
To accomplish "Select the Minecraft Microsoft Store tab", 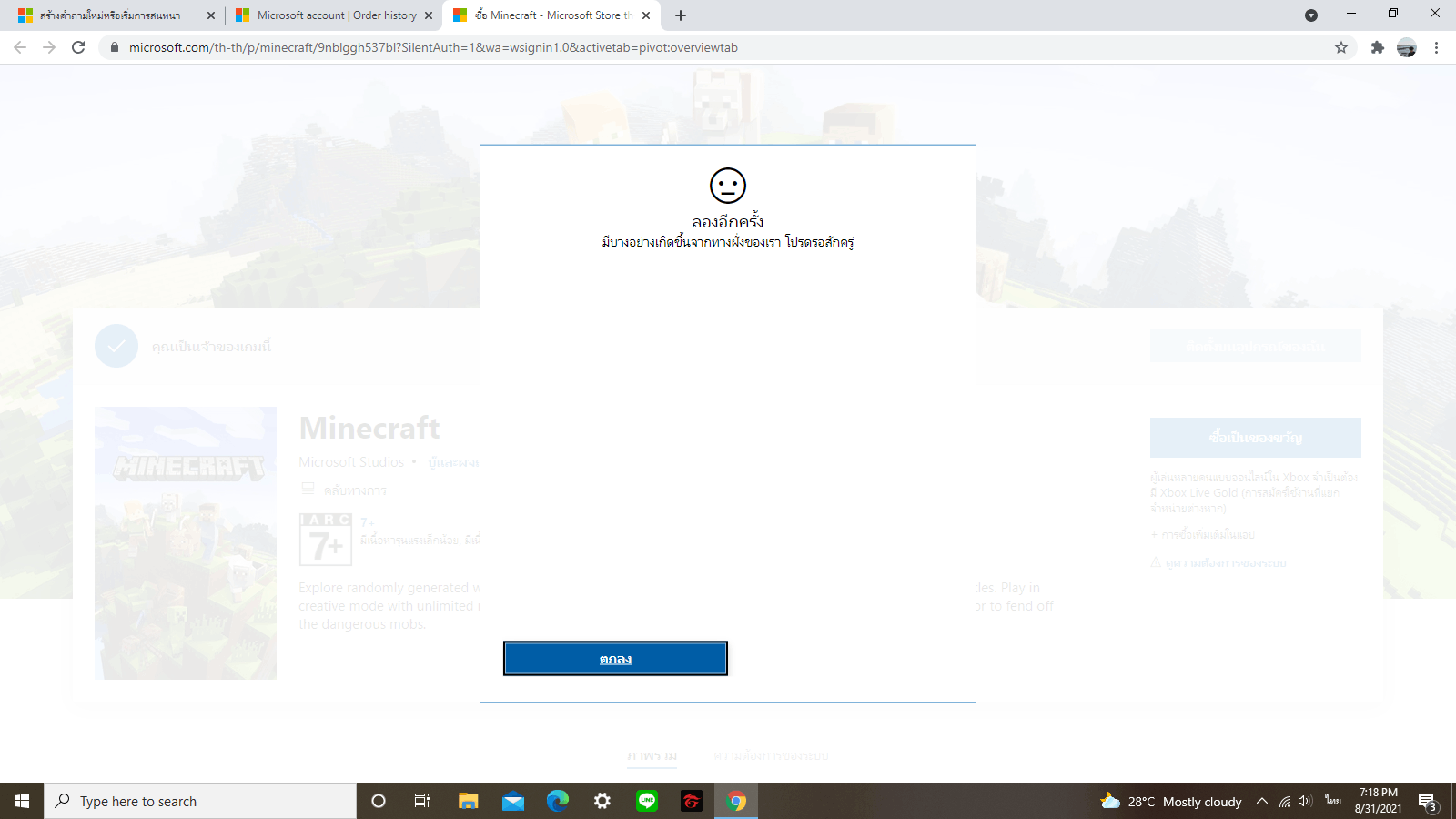I will [552, 15].
